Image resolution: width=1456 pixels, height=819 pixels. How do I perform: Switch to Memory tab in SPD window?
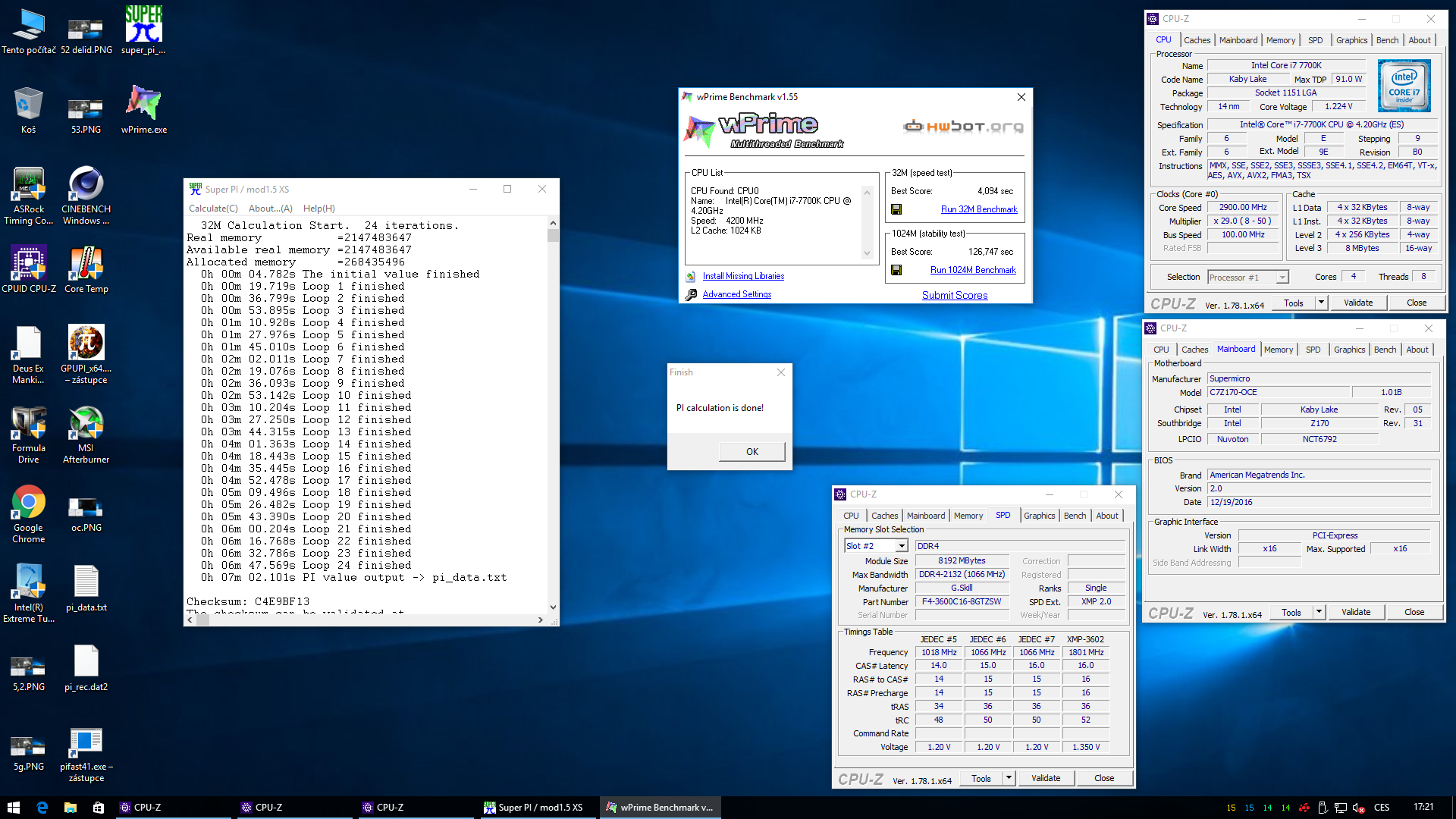coord(968,516)
